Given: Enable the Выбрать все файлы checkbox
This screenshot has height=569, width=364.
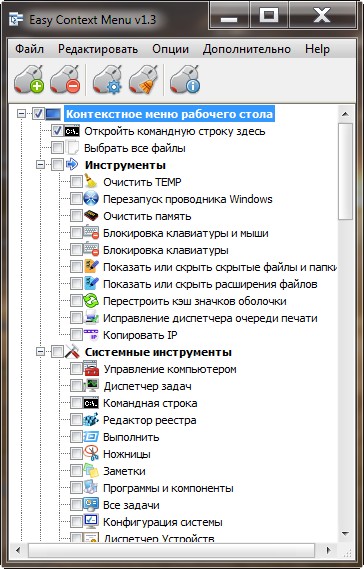Looking at the screenshot, I should [57, 148].
